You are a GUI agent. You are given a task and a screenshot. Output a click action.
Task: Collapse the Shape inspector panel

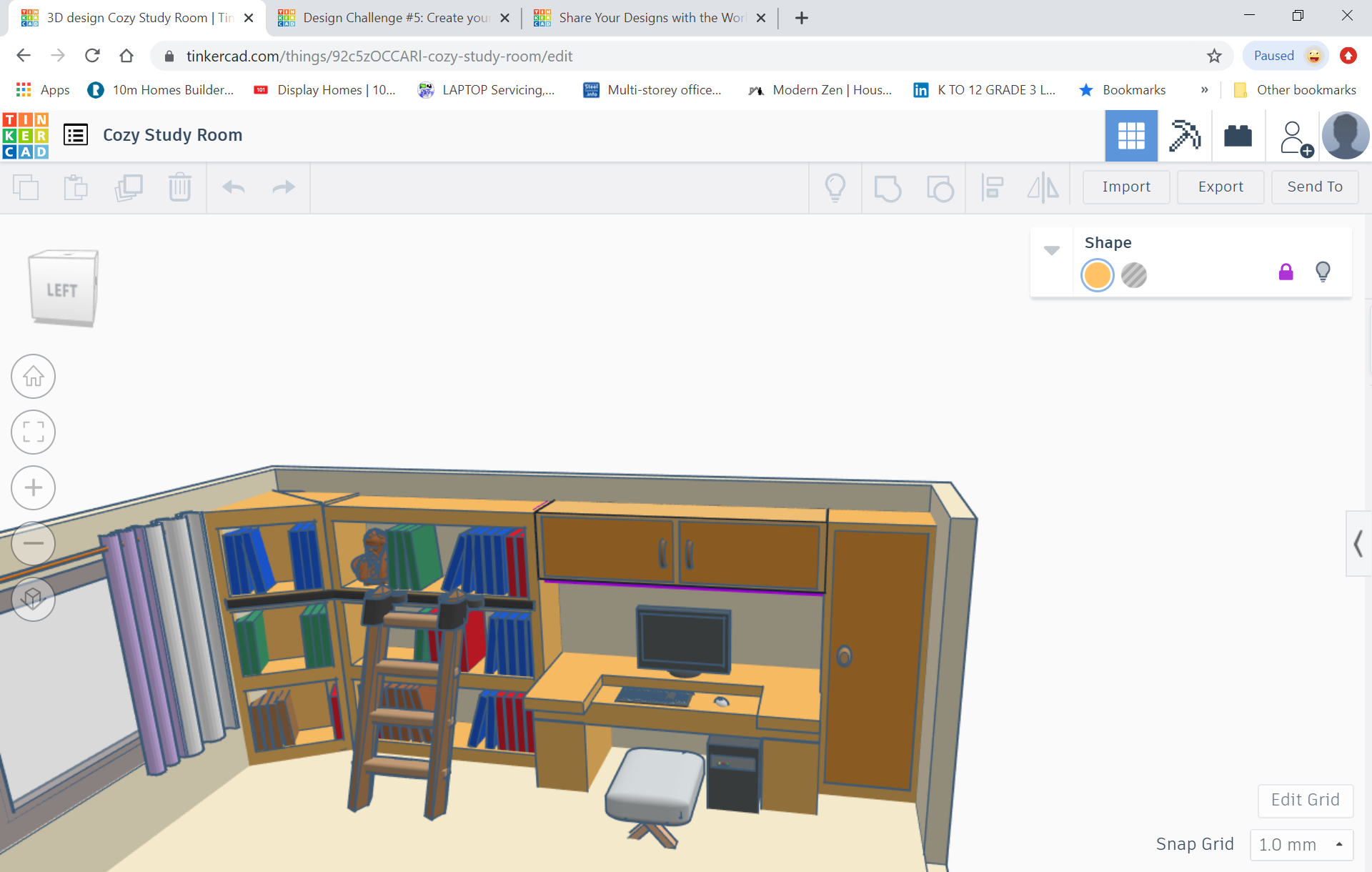1051,249
